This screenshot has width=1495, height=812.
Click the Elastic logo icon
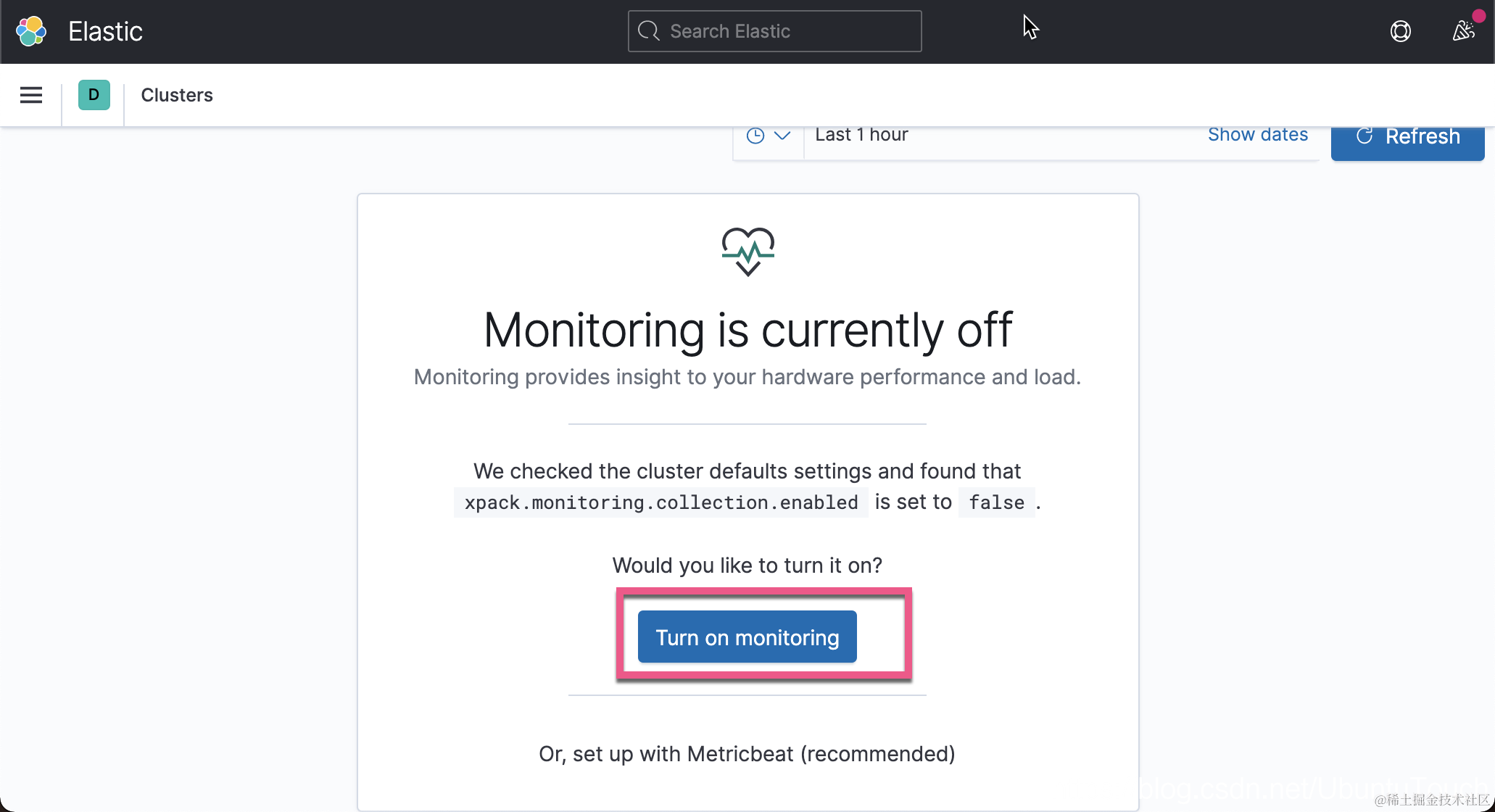31,31
